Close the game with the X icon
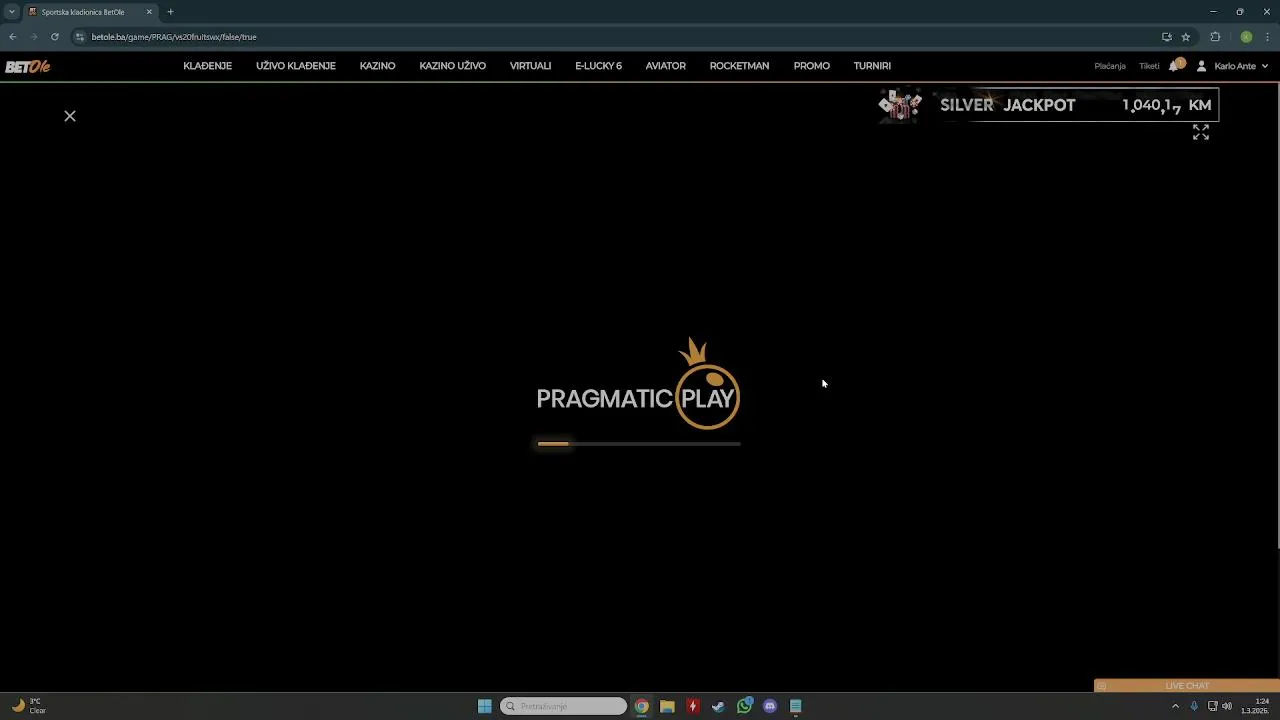The height and width of the screenshot is (720, 1280). tap(70, 116)
